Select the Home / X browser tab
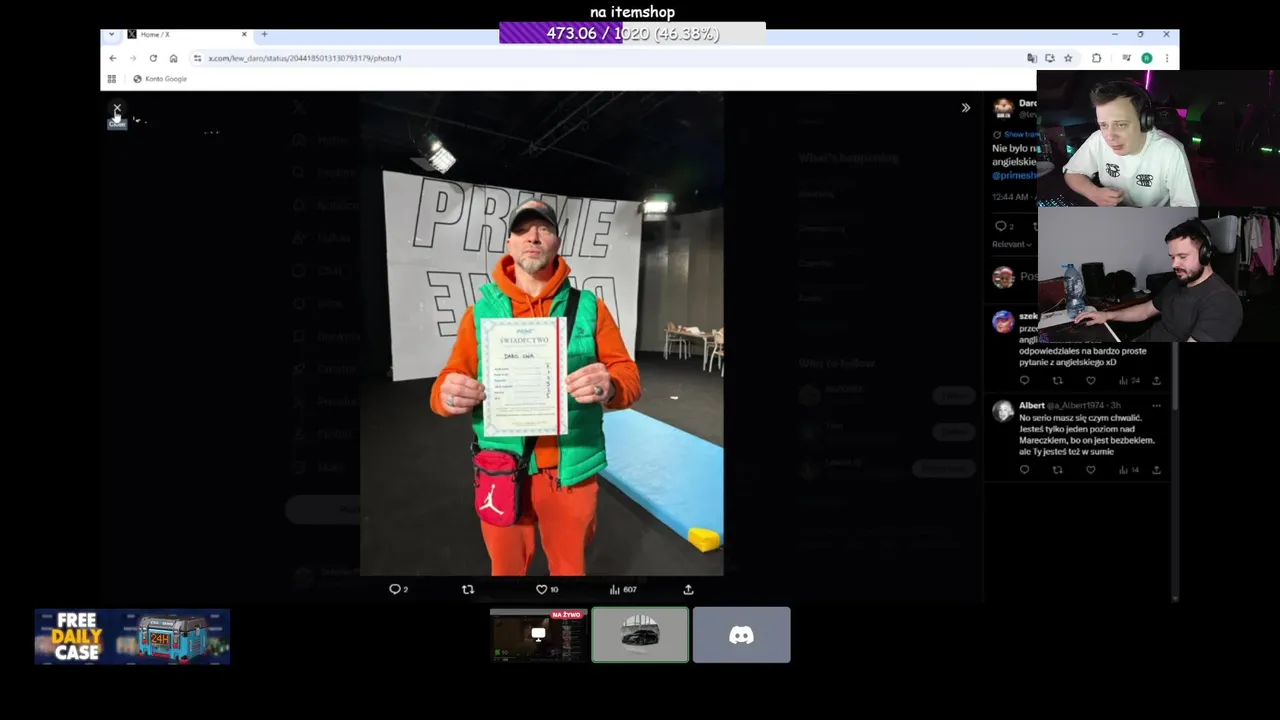Screen dimensions: 1280x720 coord(186,34)
